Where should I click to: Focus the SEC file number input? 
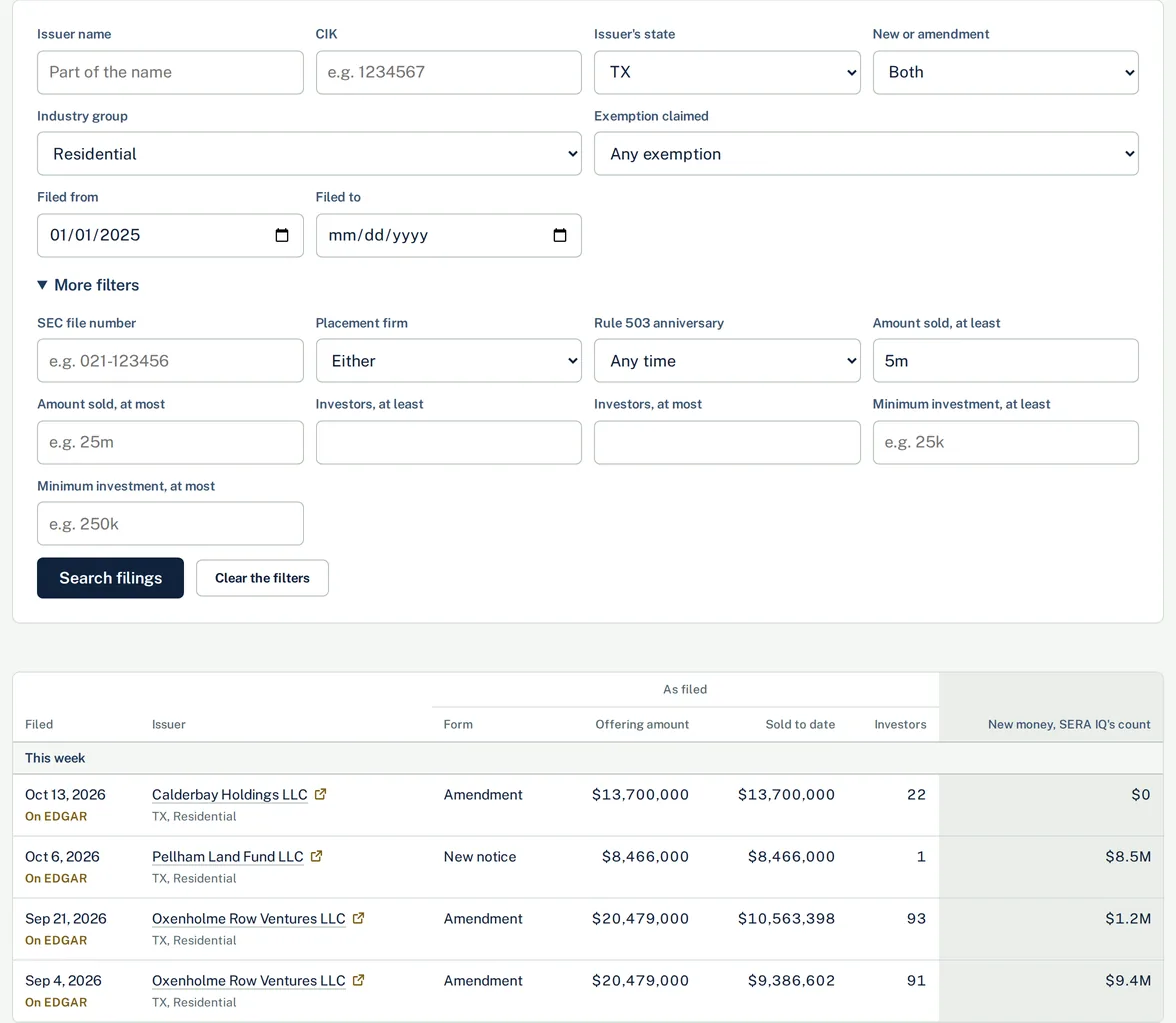point(170,361)
